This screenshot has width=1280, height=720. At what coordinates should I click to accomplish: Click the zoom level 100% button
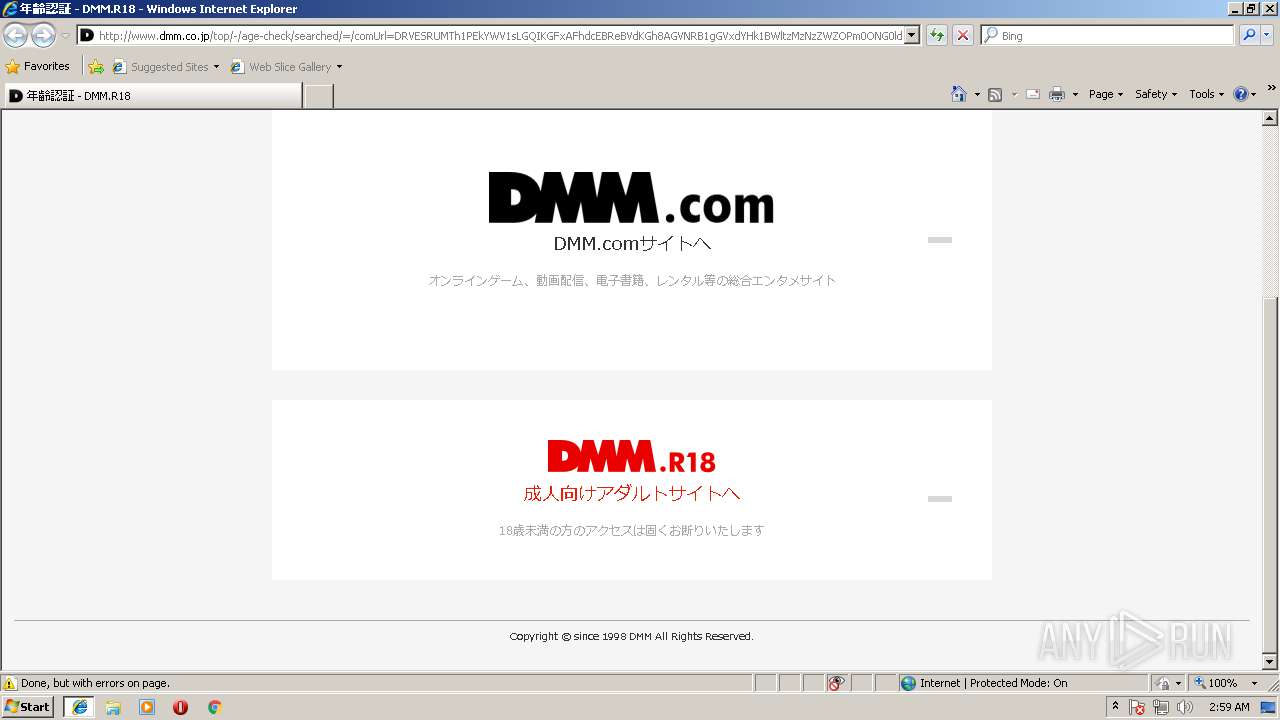pos(1214,683)
